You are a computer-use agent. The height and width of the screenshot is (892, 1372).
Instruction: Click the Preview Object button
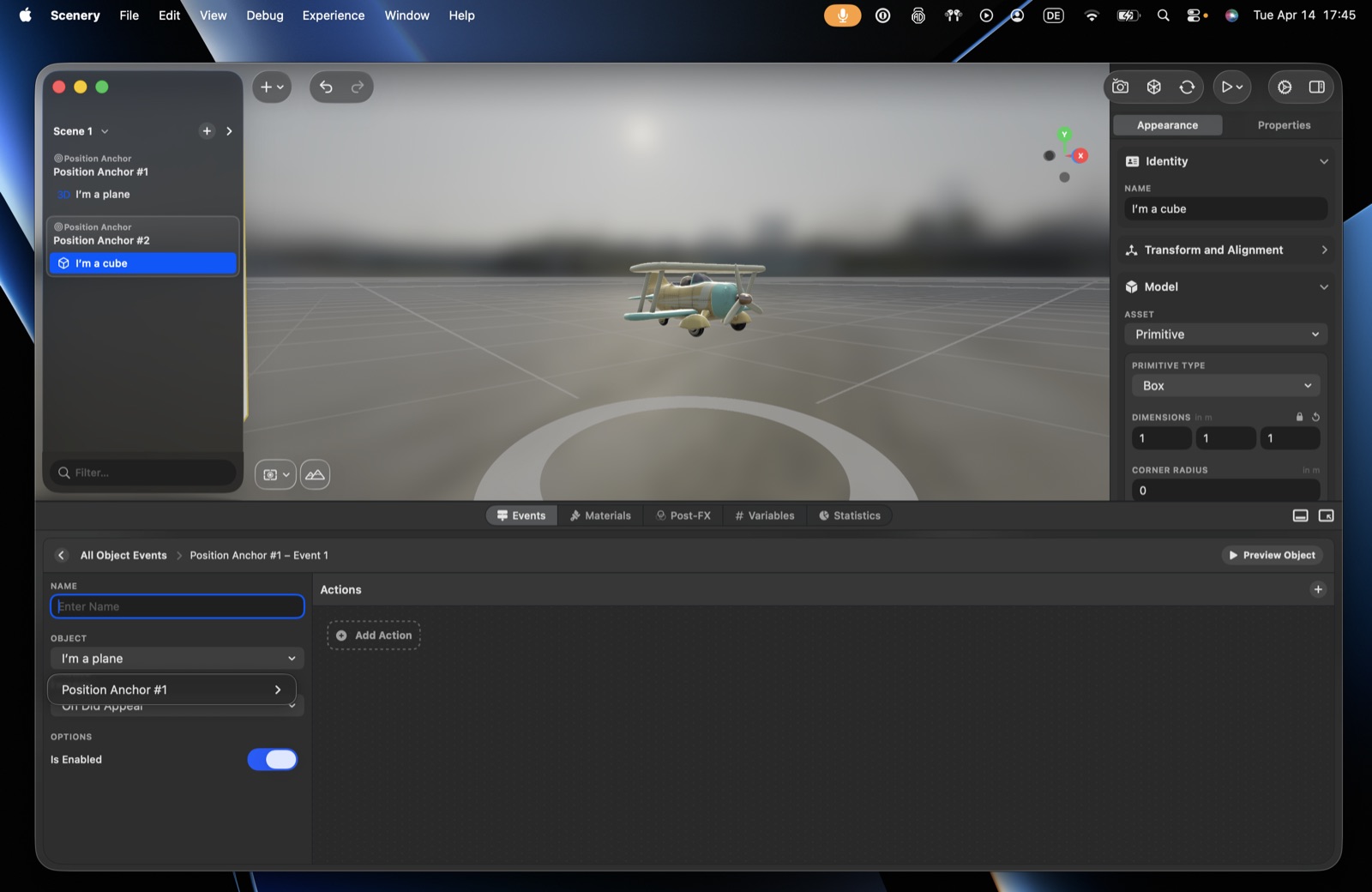(1273, 555)
